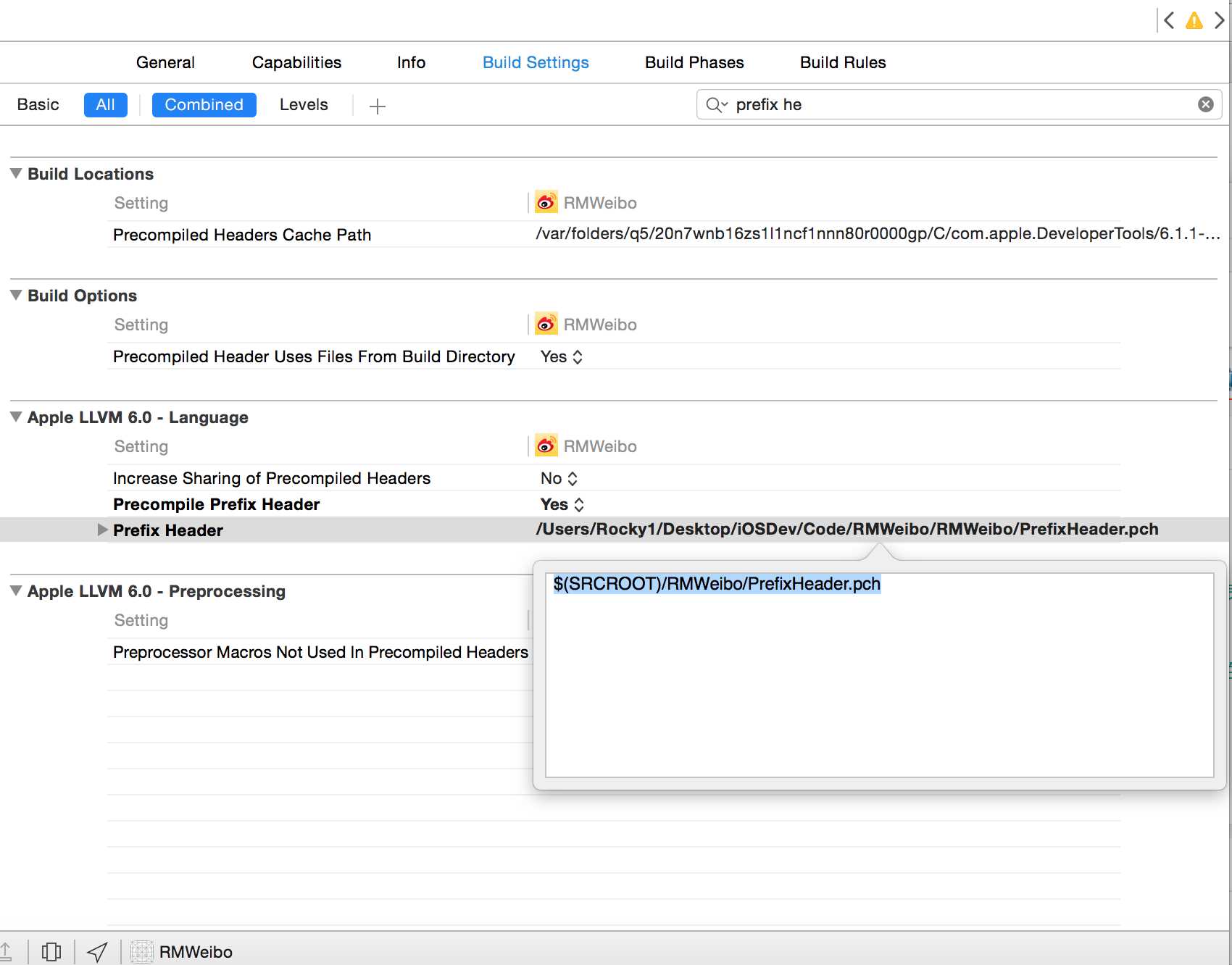Click Build Locations section title
The width and height of the screenshot is (1232, 965).
(91, 174)
